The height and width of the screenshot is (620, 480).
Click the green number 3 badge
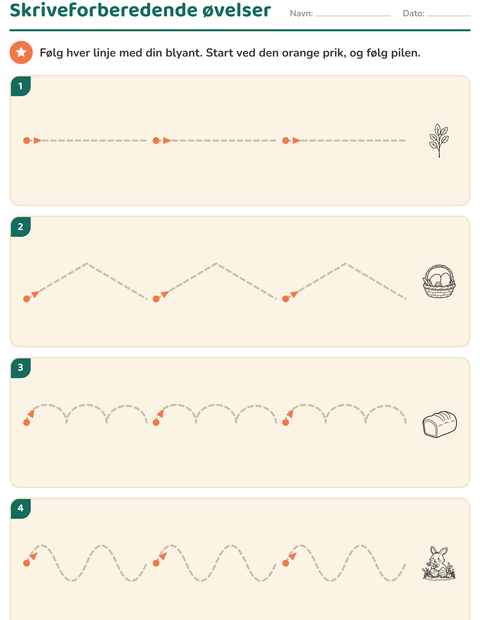(21, 367)
